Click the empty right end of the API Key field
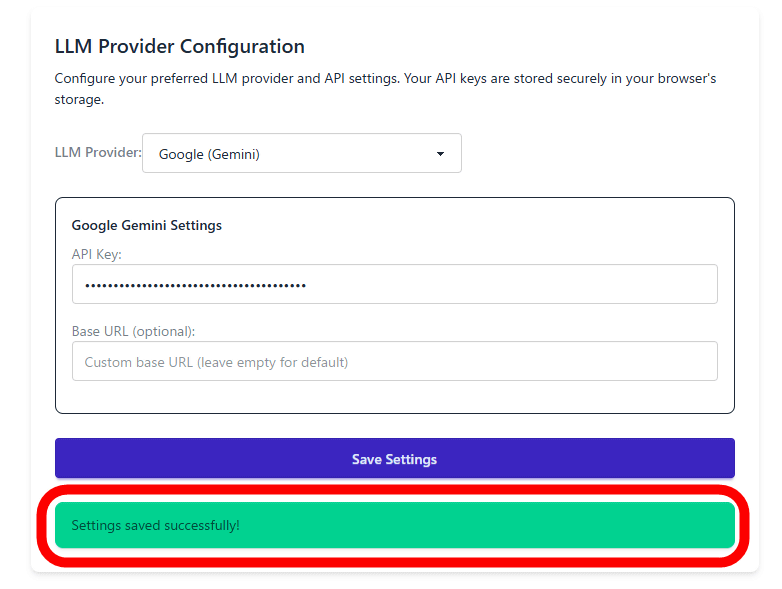Image resolution: width=782 pixels, height=589 pixels. click(680, 284)
